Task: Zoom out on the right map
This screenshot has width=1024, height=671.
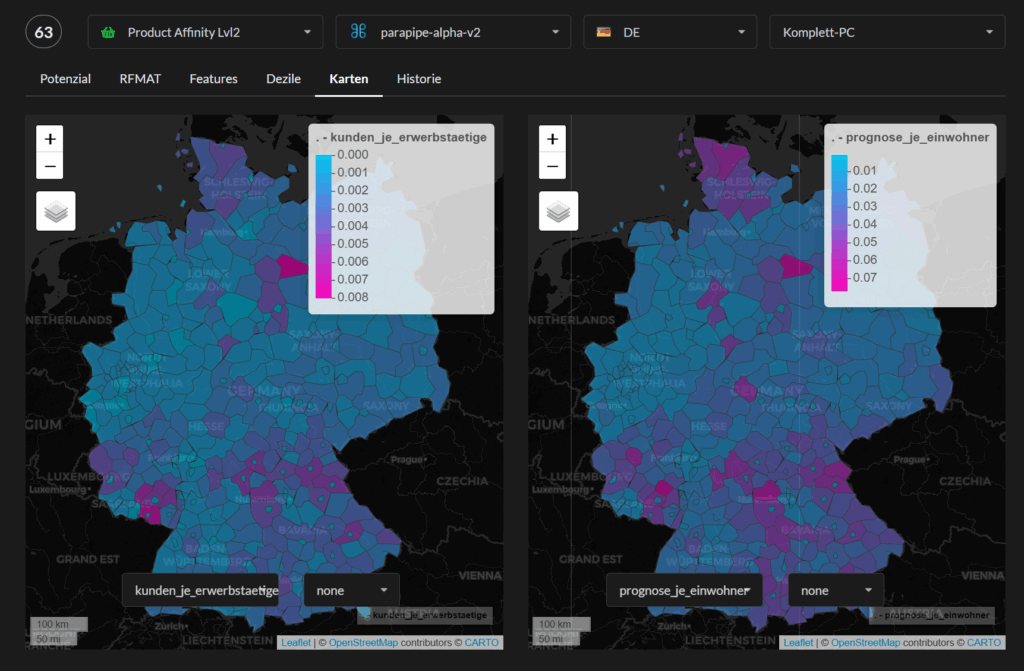Action: [552, 166]
